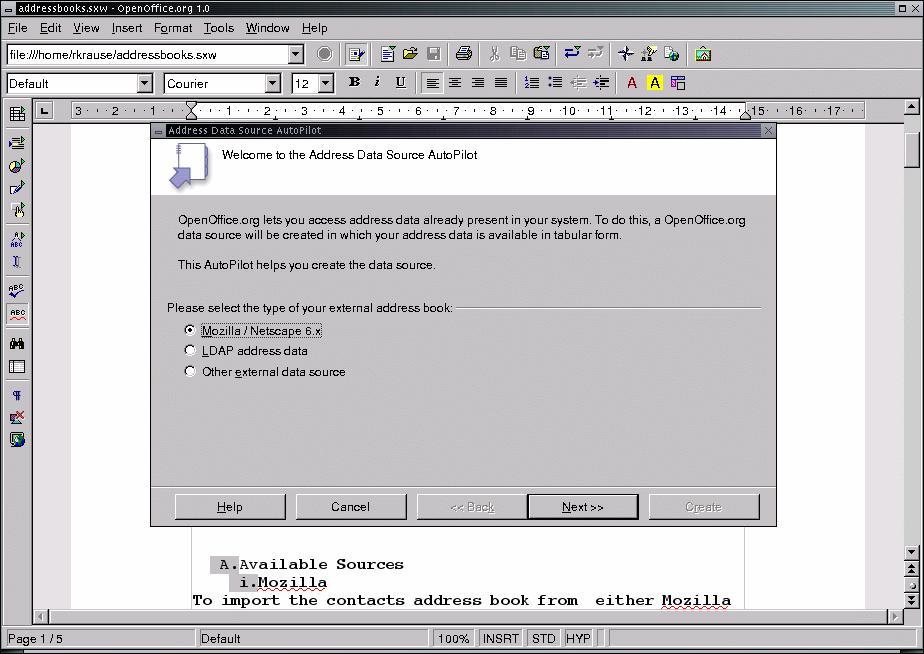Click the increase indent icon
The width and height of the screenshot is (924, 654).
[x=600, y=83]
